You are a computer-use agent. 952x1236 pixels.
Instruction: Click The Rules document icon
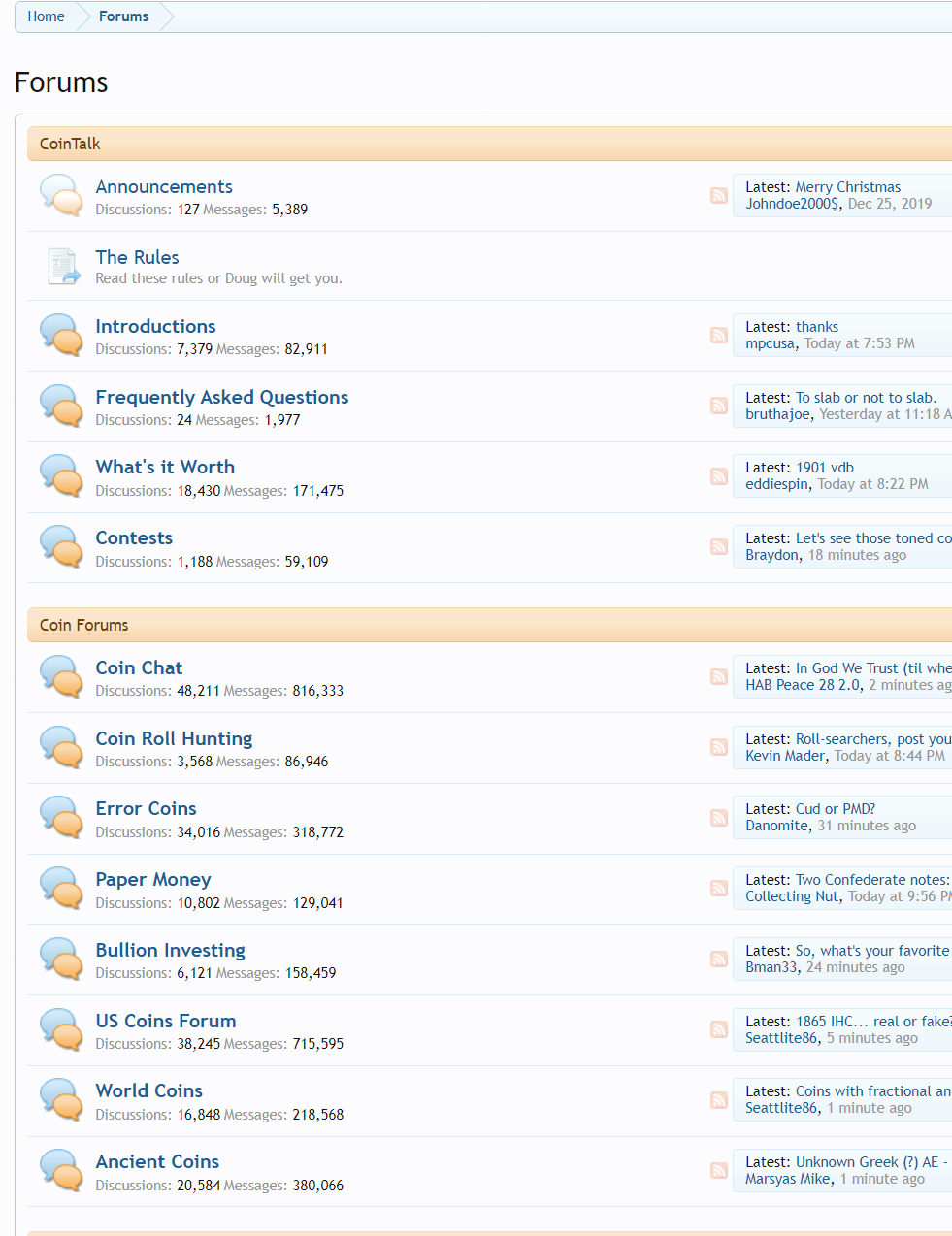coord(63,266)
